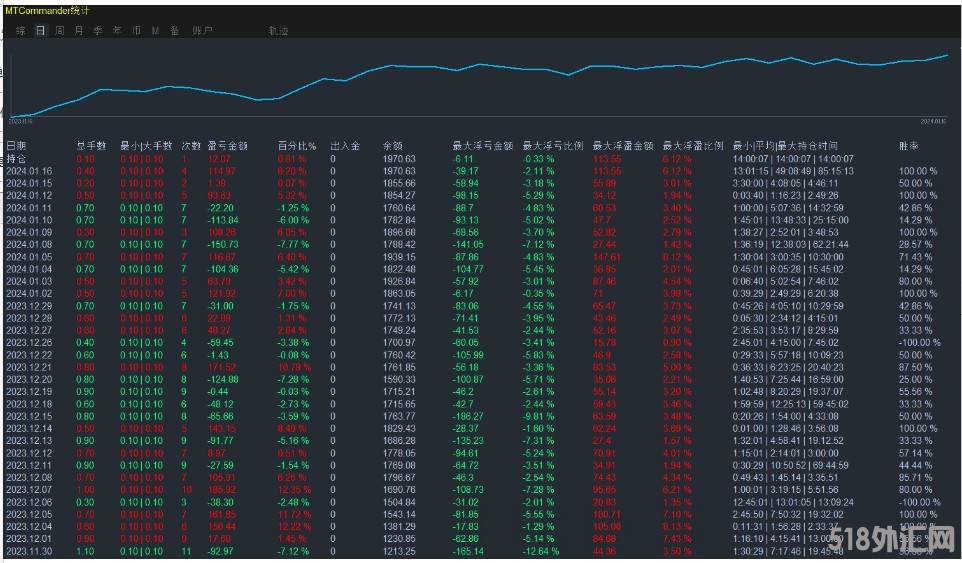962x563 pixels.
Task: Click the 最大浮盈金额 column header
Action: coord(623,146)
